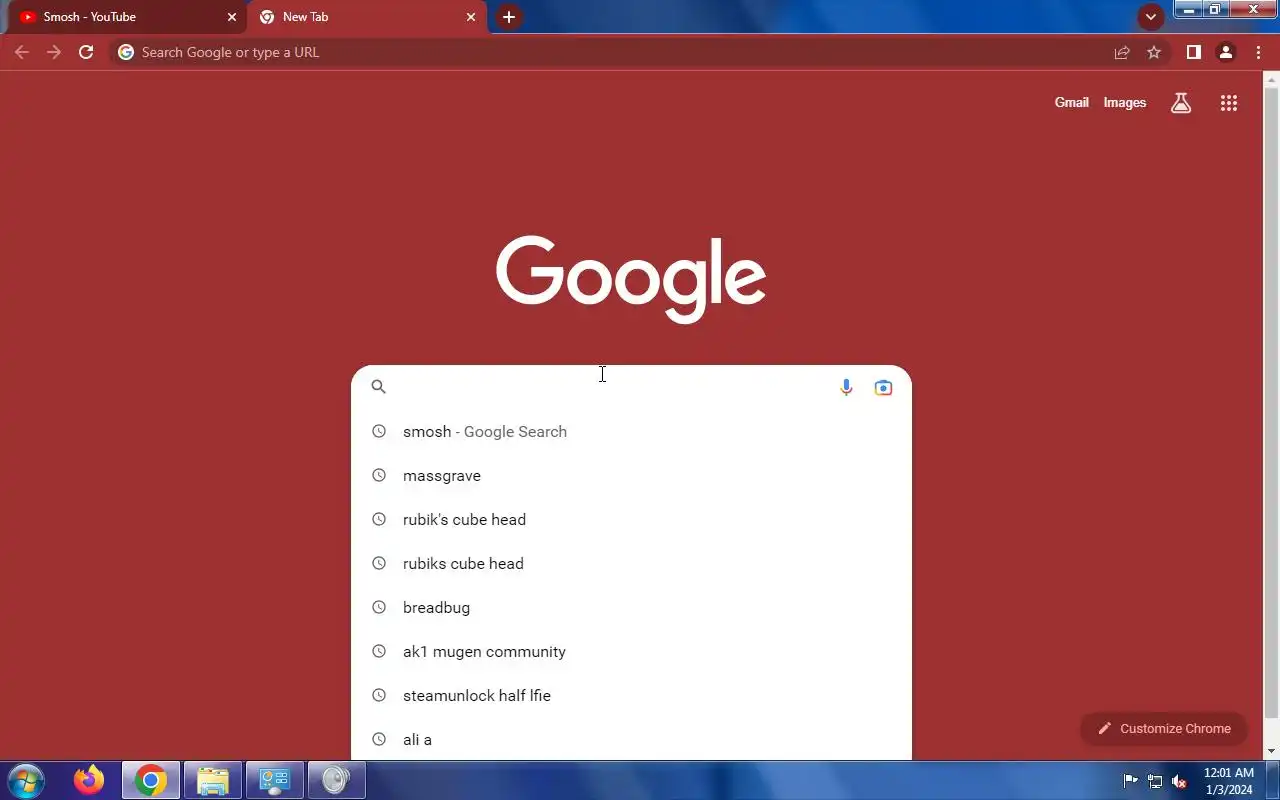This screenshot has width=1280, height=800.
Task: Open the tab search dropdown arrow
Action: (1150, 17)
